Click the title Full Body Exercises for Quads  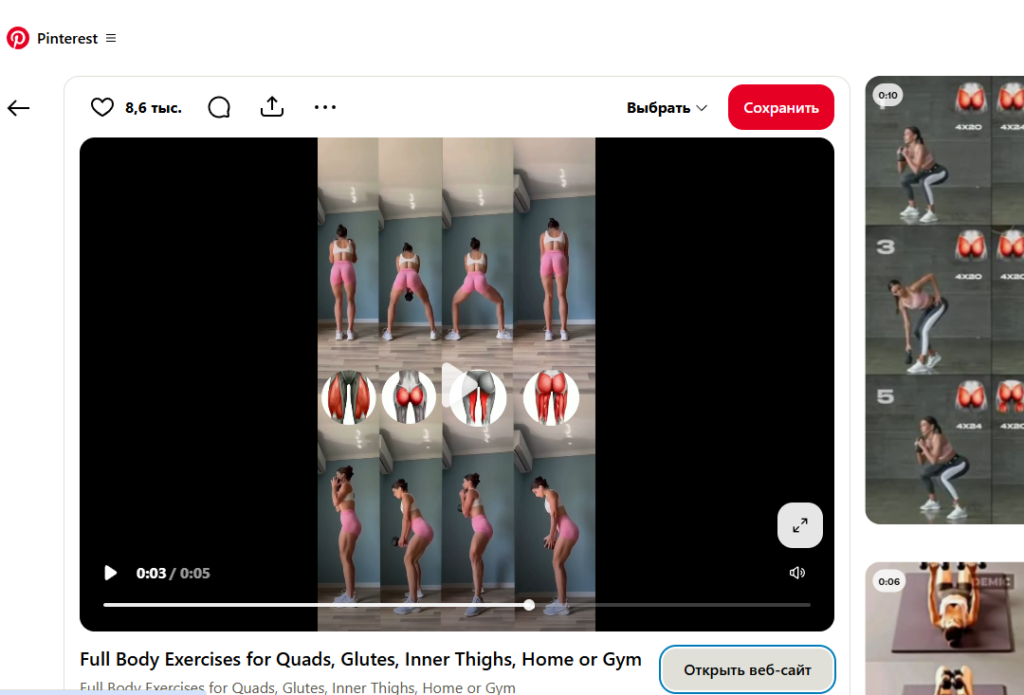pos(360,659)
